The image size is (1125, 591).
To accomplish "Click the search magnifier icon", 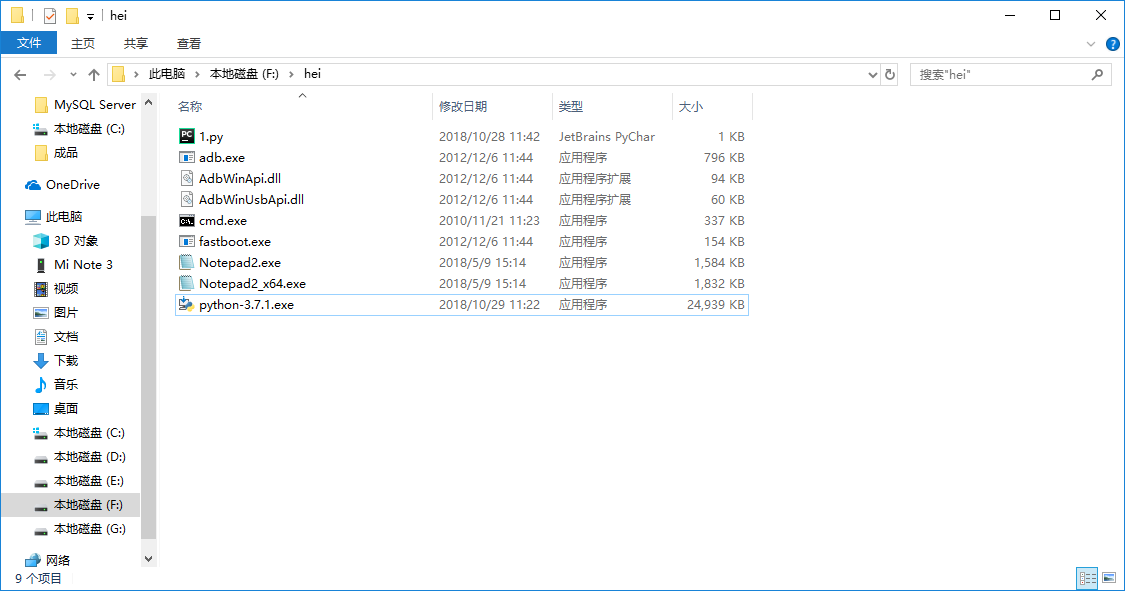I will (1097, 75).
